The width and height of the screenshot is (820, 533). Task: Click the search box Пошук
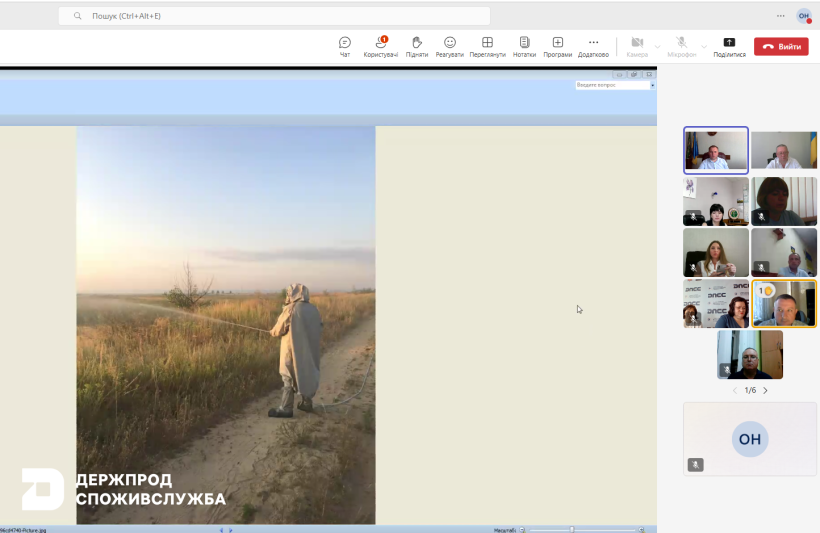tap(275, 16)
